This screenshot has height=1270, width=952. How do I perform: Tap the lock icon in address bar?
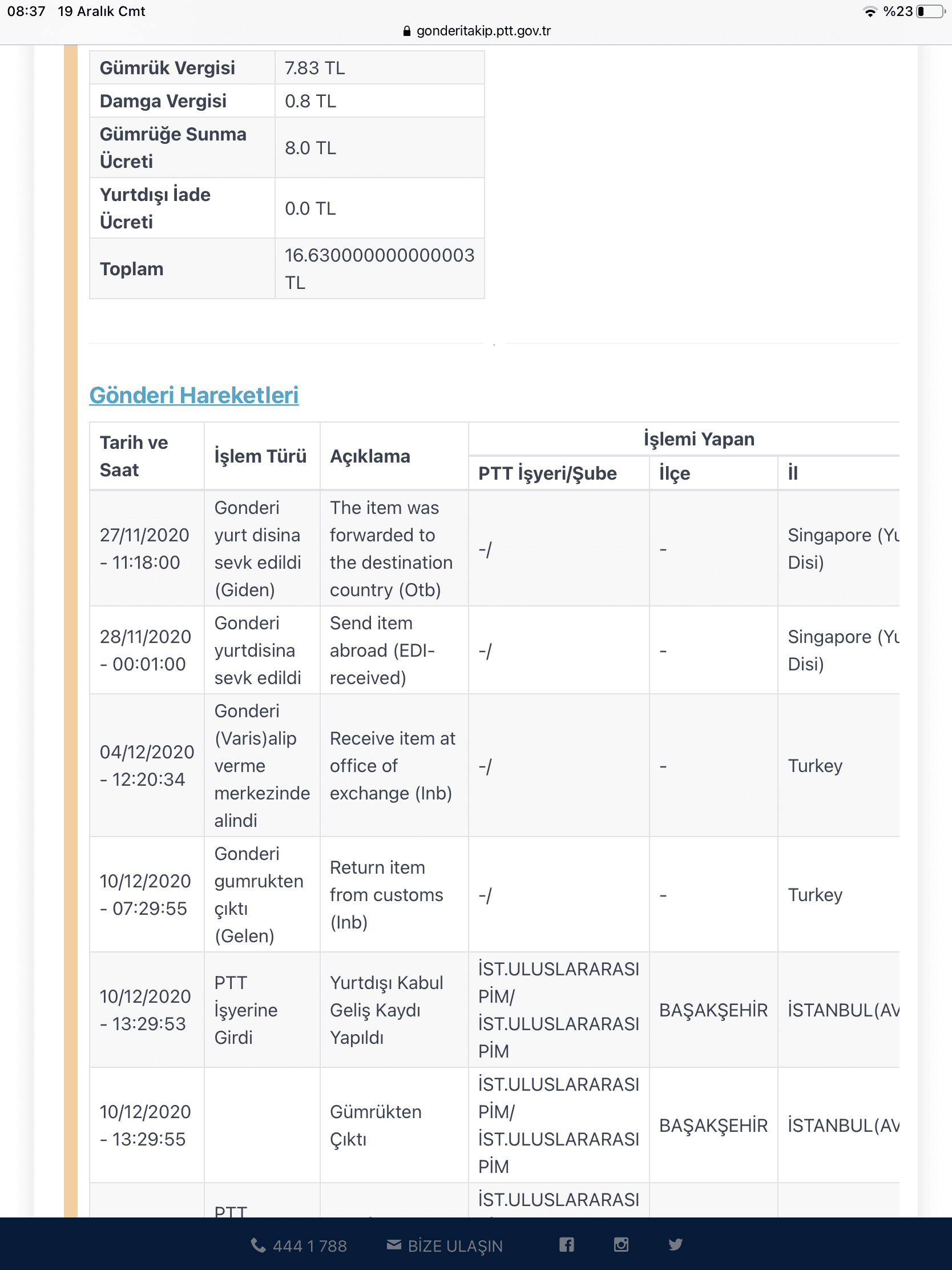407,31
